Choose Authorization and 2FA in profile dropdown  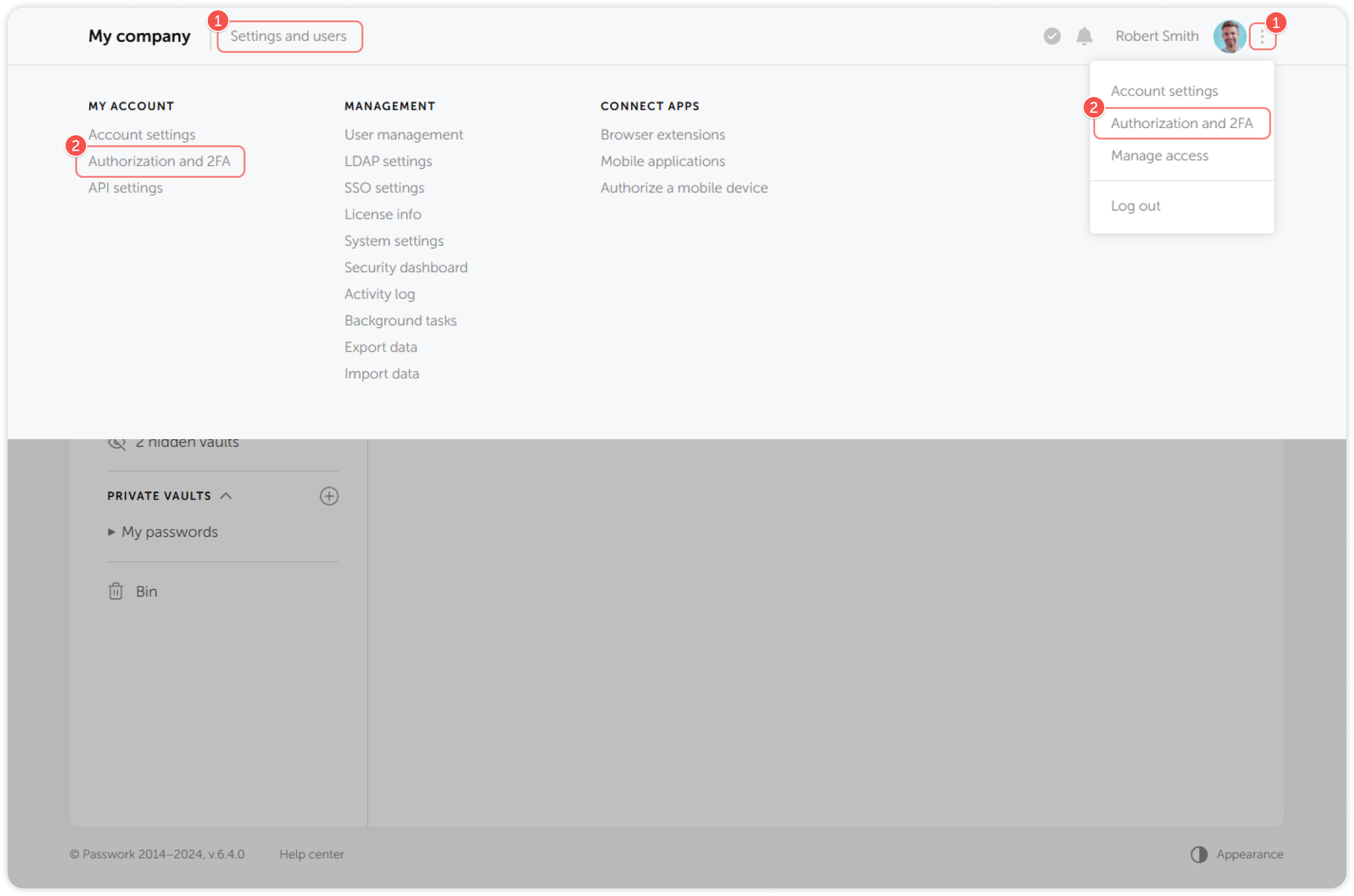1181,123
